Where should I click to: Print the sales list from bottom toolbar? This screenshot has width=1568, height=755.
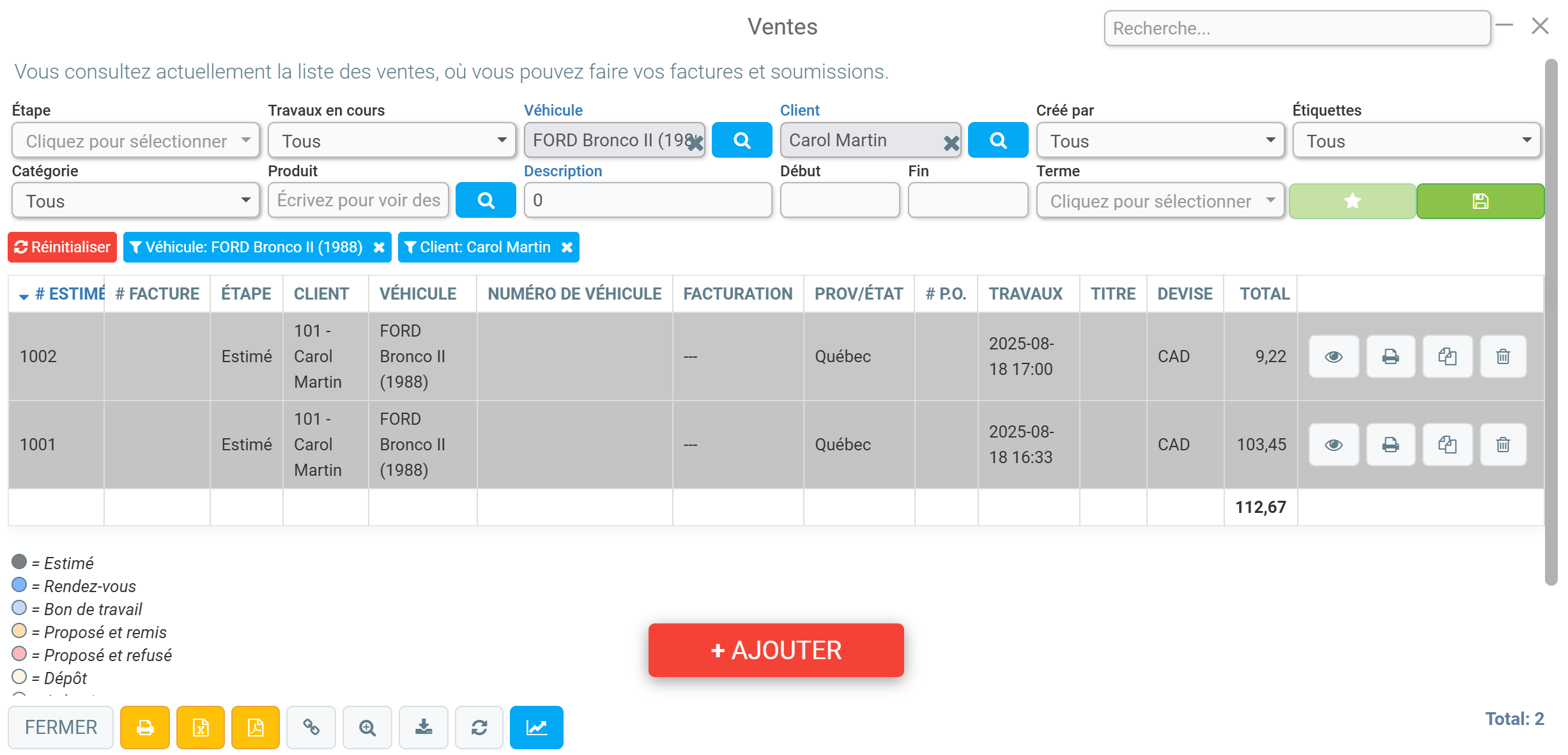(x=145, y=728)
